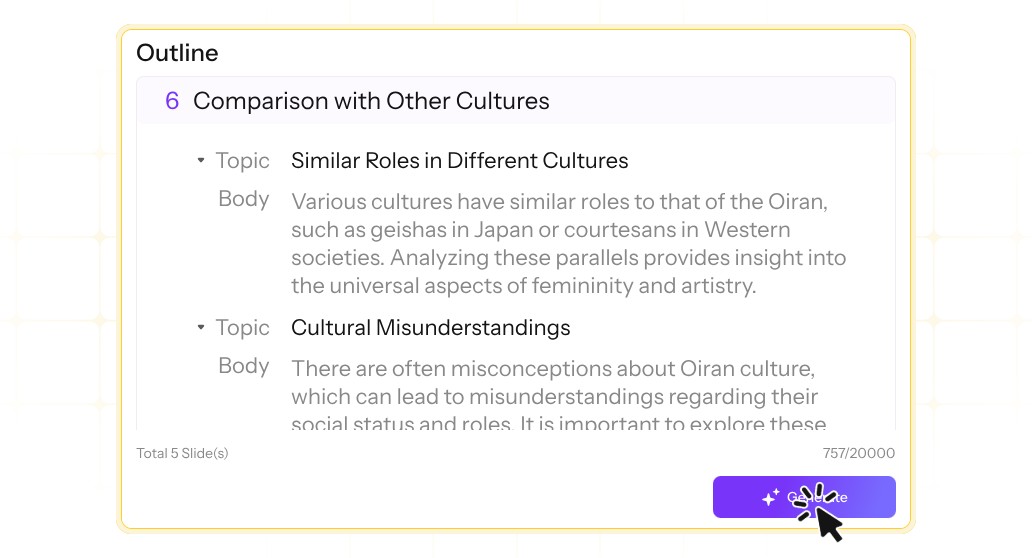Collapse the Cultural Misunderstandings topic arrow
The image size is (1032, 558).
201,327
